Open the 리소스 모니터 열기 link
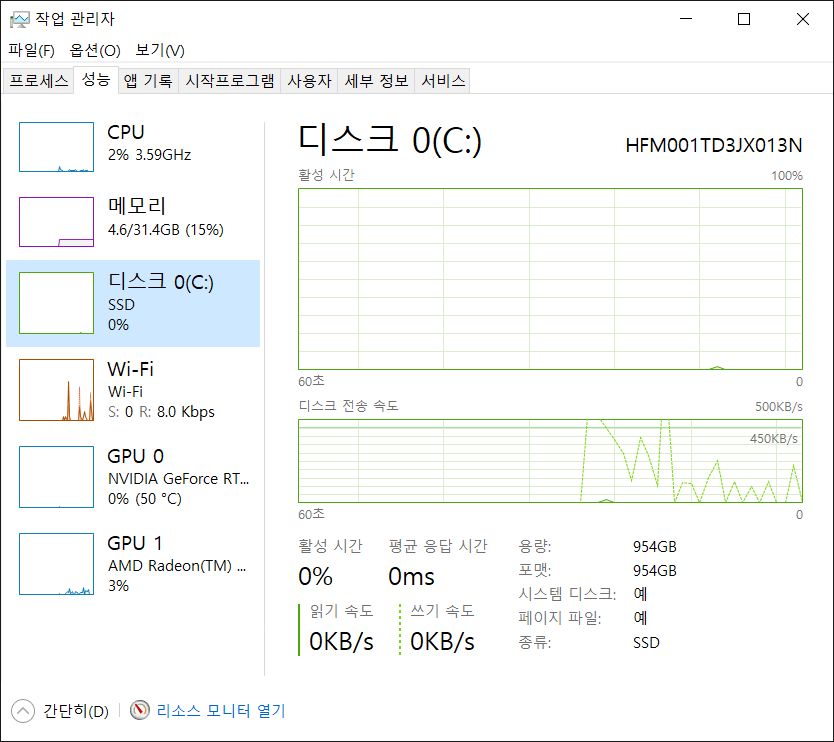Image resolution: width=834 pixels, height=742 pixels. [221, 711]
